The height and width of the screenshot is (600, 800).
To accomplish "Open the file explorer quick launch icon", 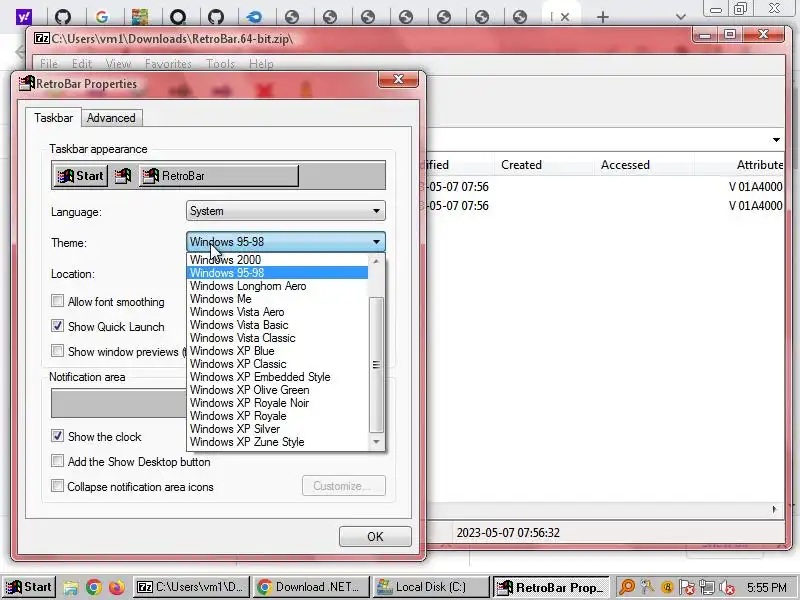I will point(71,588).
